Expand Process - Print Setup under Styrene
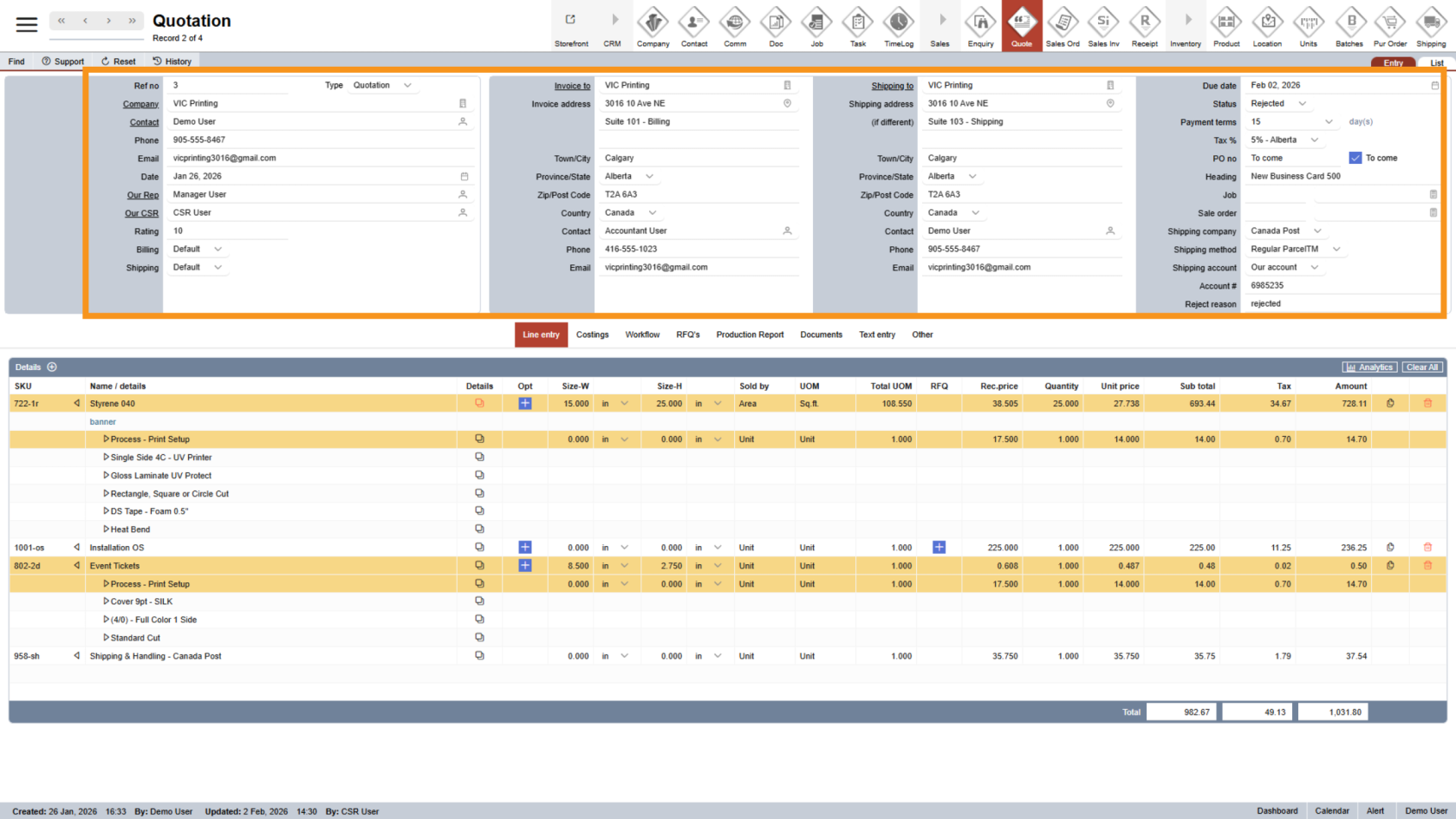The image size is (1456, 819). pyautogui.click(x=106, y=439)
